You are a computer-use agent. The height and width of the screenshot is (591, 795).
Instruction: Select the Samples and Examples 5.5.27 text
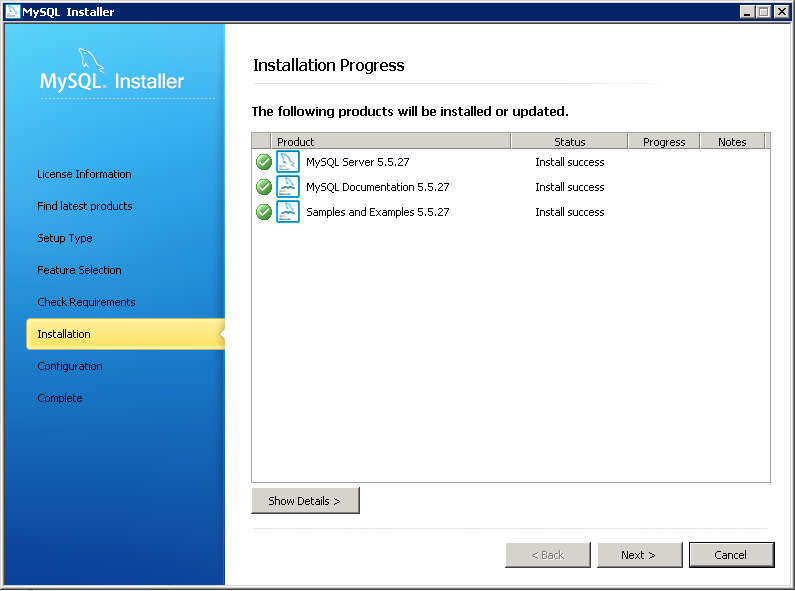[378, 212]
